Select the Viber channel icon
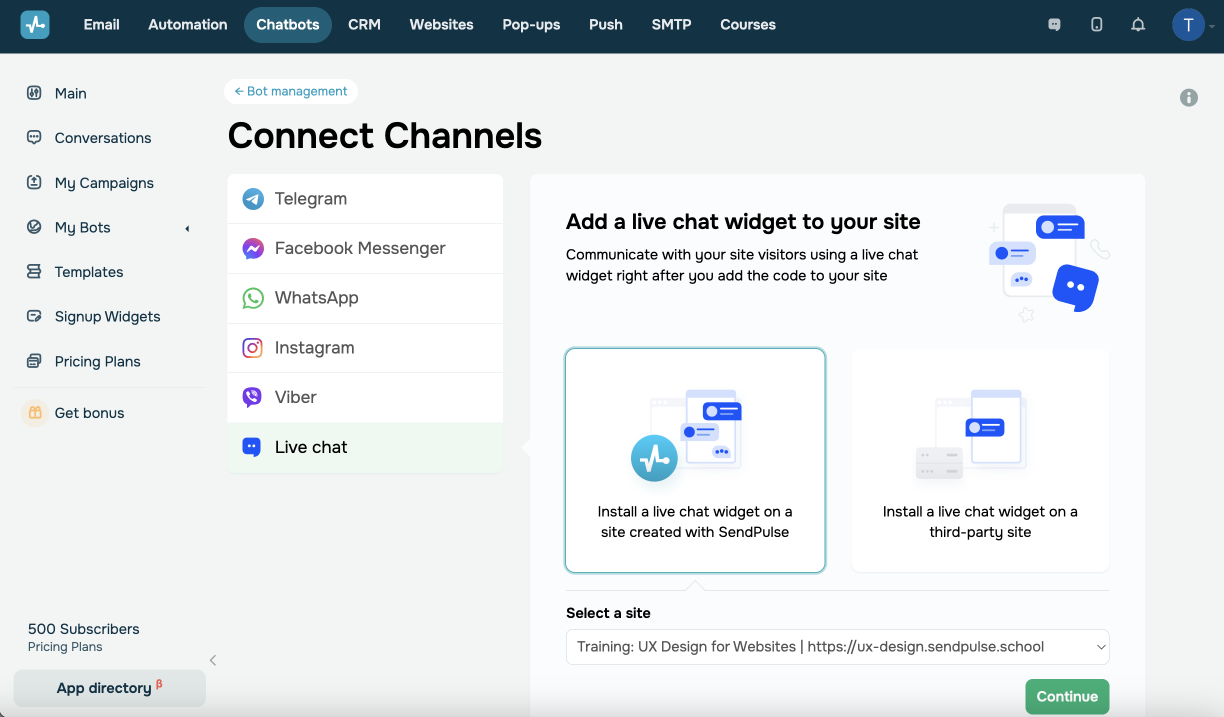 pyautogui.click(x=253, y=397)
